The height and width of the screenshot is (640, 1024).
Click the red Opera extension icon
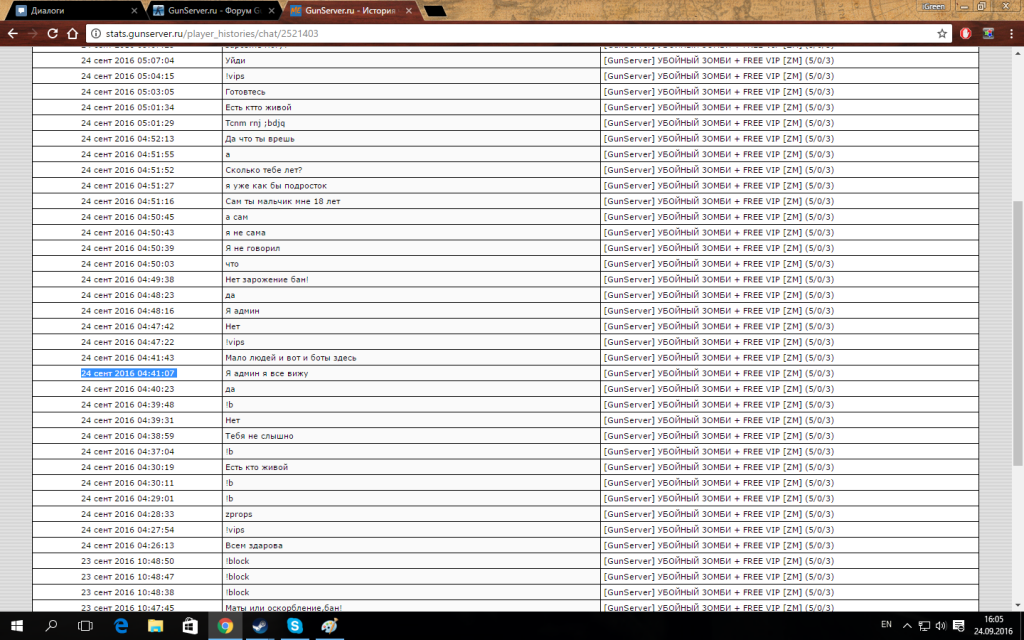tap(966, 33)
